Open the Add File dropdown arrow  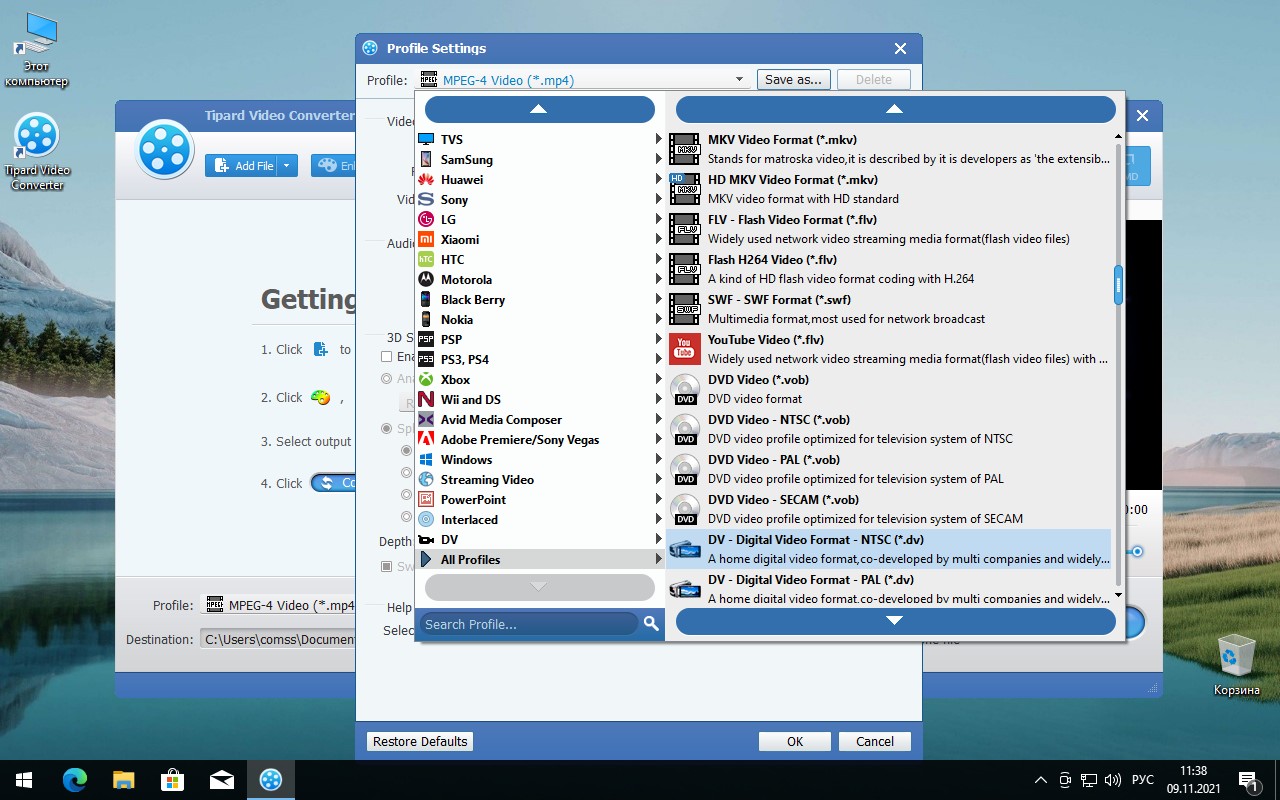point(287,166)
